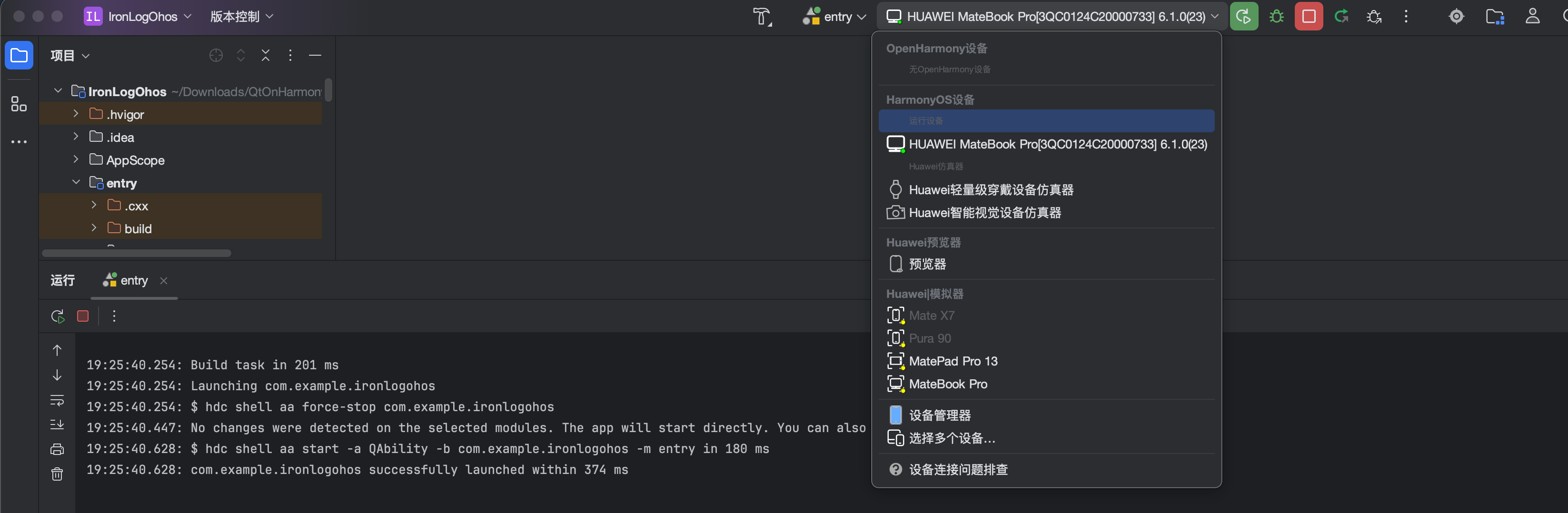Click the "No changes were detected" log line

[476, 428]
